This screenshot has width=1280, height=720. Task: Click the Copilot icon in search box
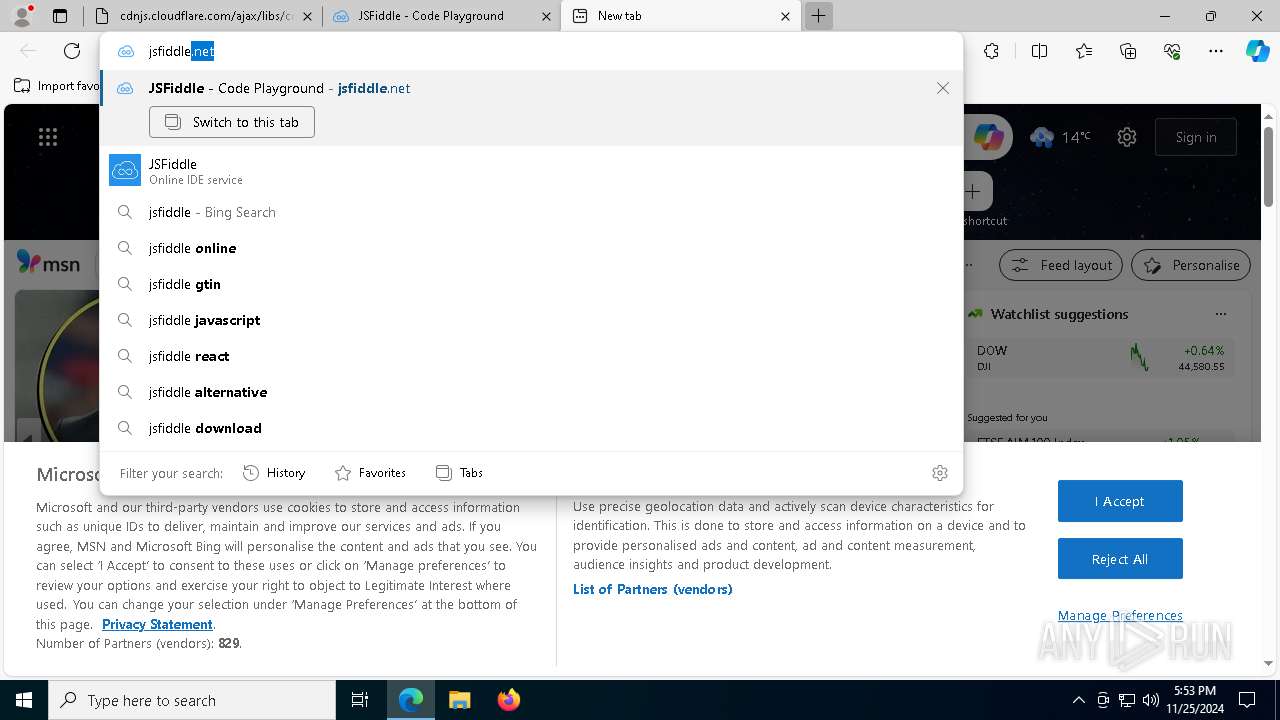click(988, 137)
